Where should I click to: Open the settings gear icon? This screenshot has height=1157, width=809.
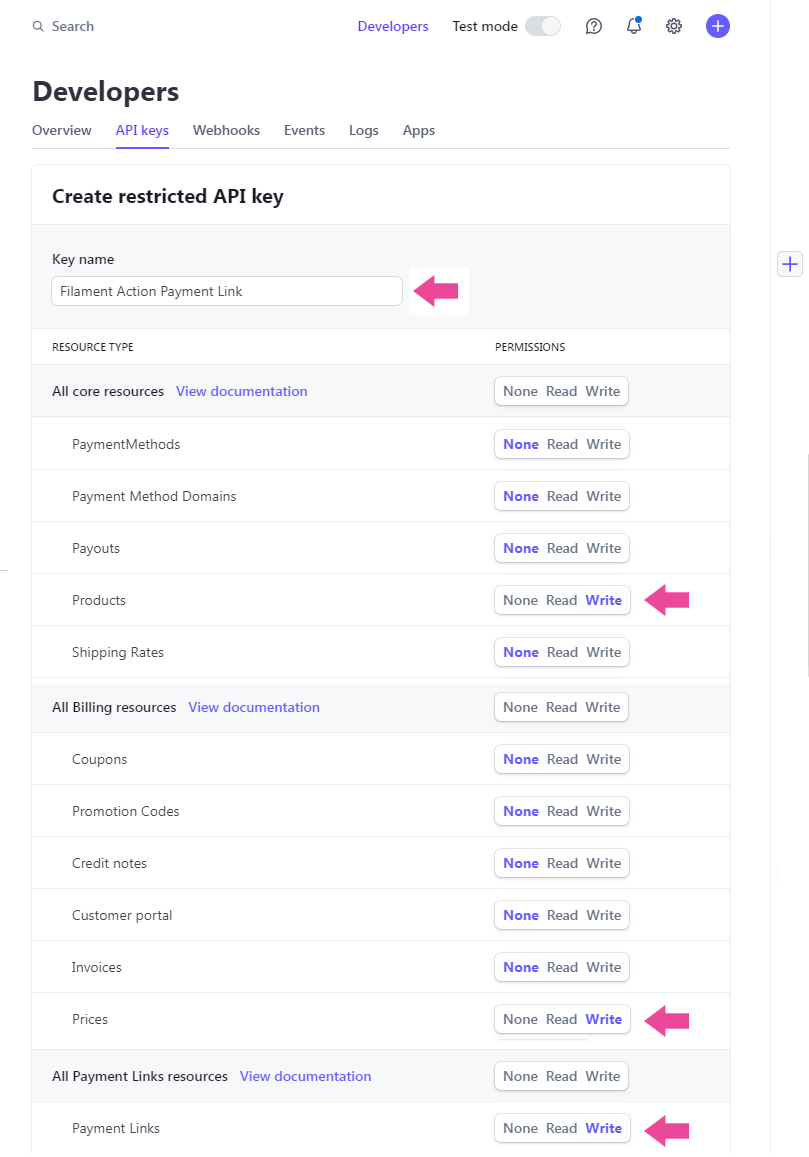coord(674,27)
